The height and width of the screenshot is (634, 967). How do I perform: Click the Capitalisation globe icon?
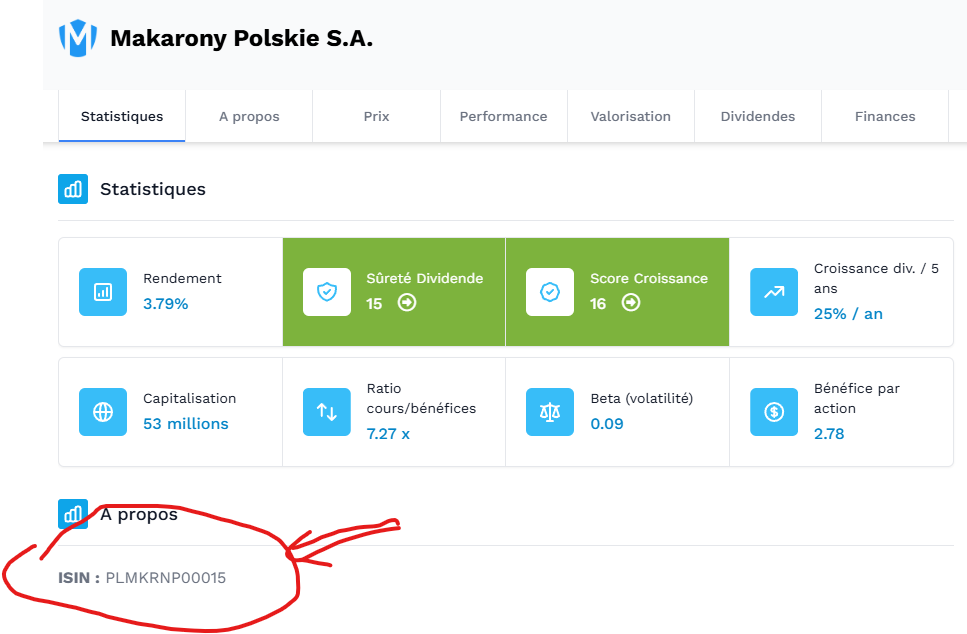tap(103, 412)
